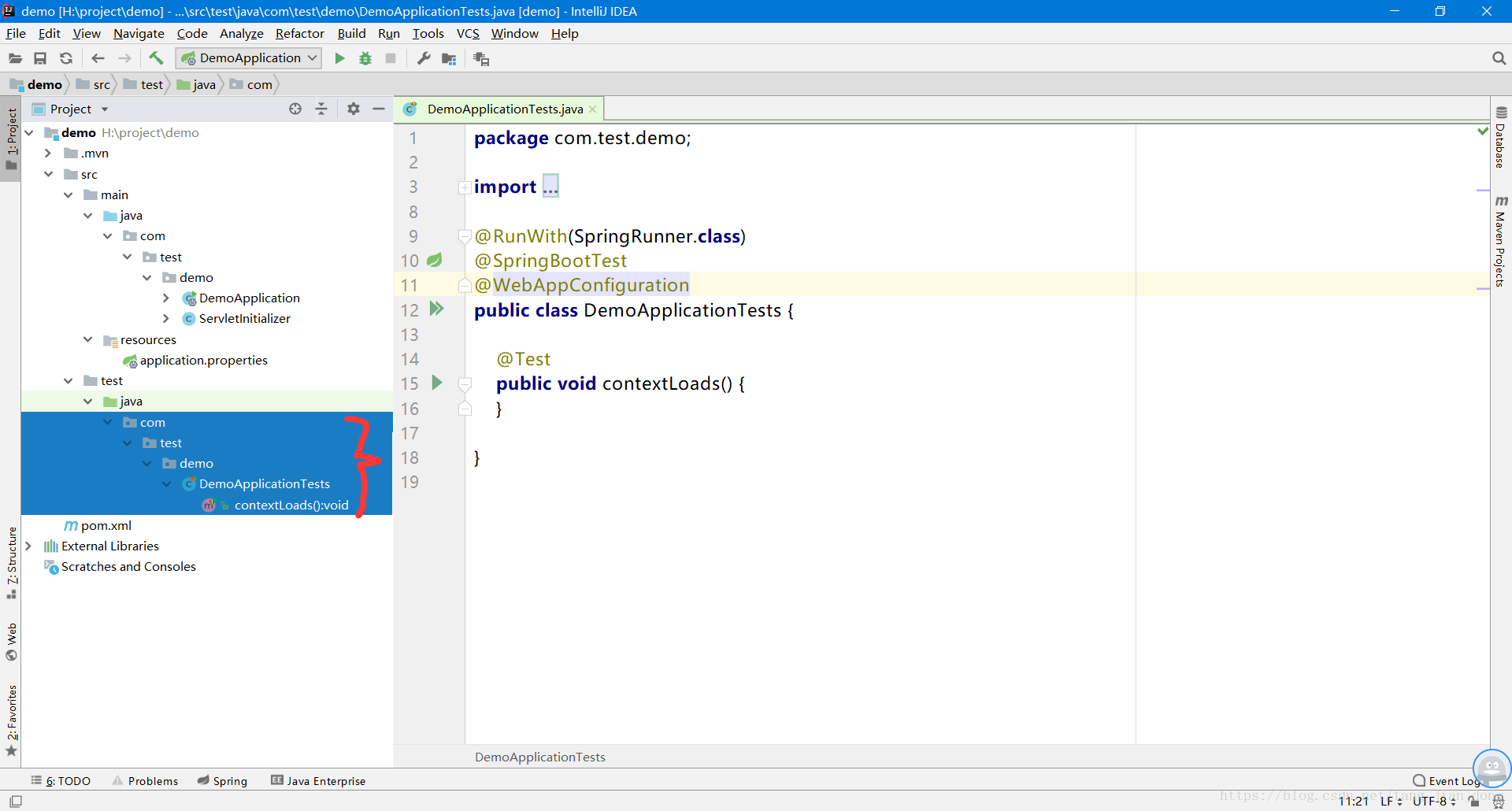Screen dimensions: 1512x811
Task: Click the Synchronize refresh icon
Action: point(66,58)
